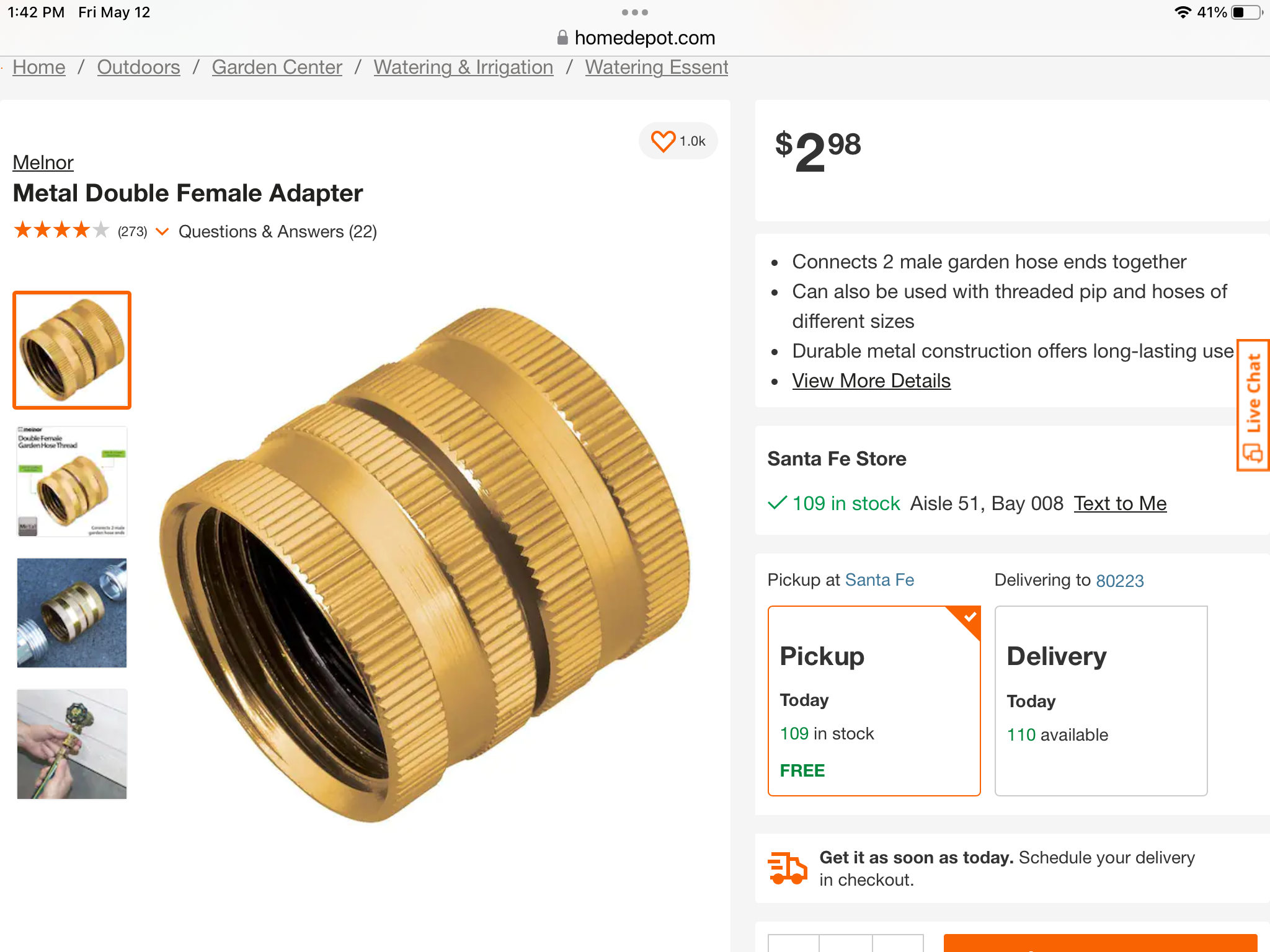
Task: Change delivery ZIP code 80223
Action: (x=1120, y=581)
